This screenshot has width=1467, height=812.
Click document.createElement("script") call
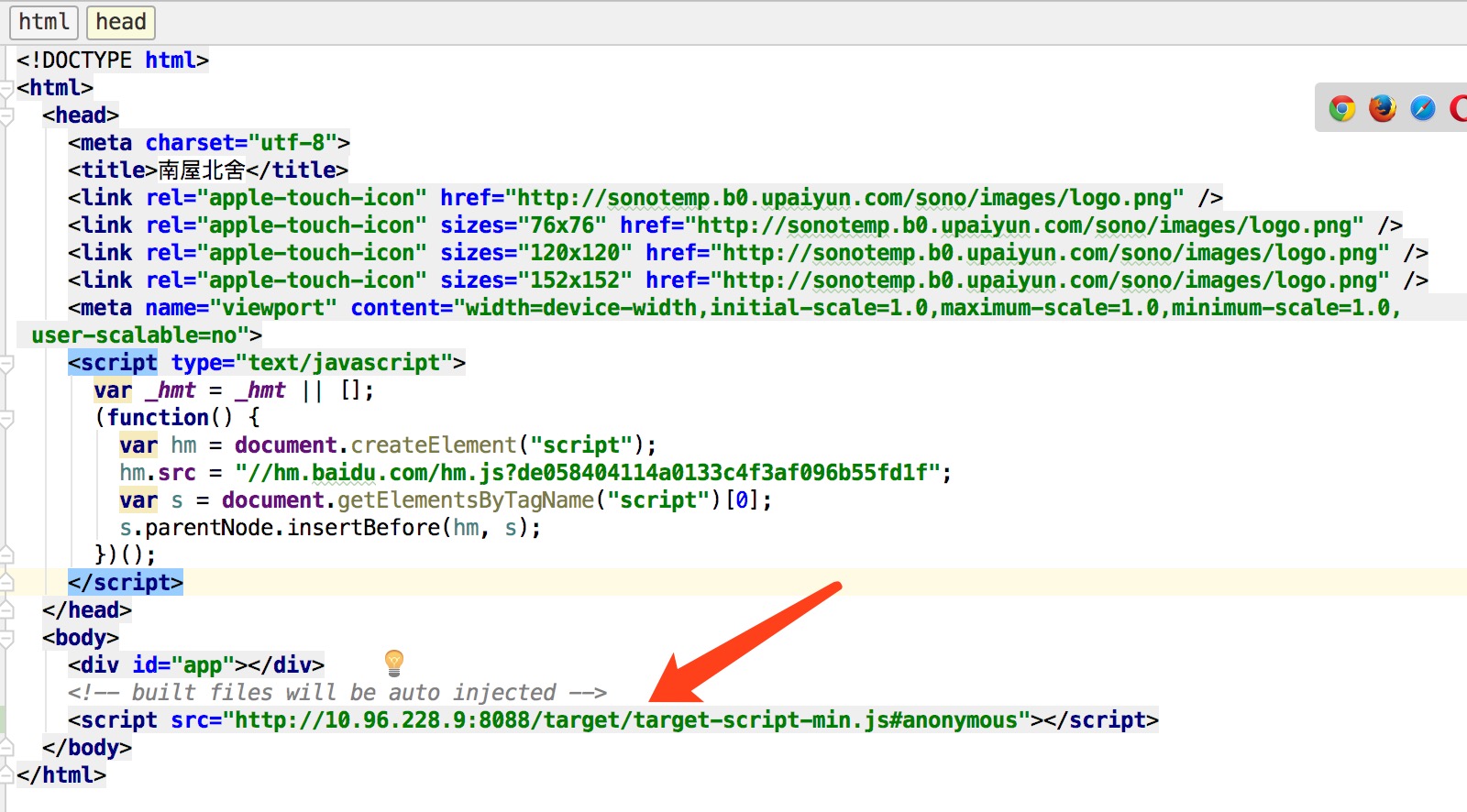click(439, 445)
